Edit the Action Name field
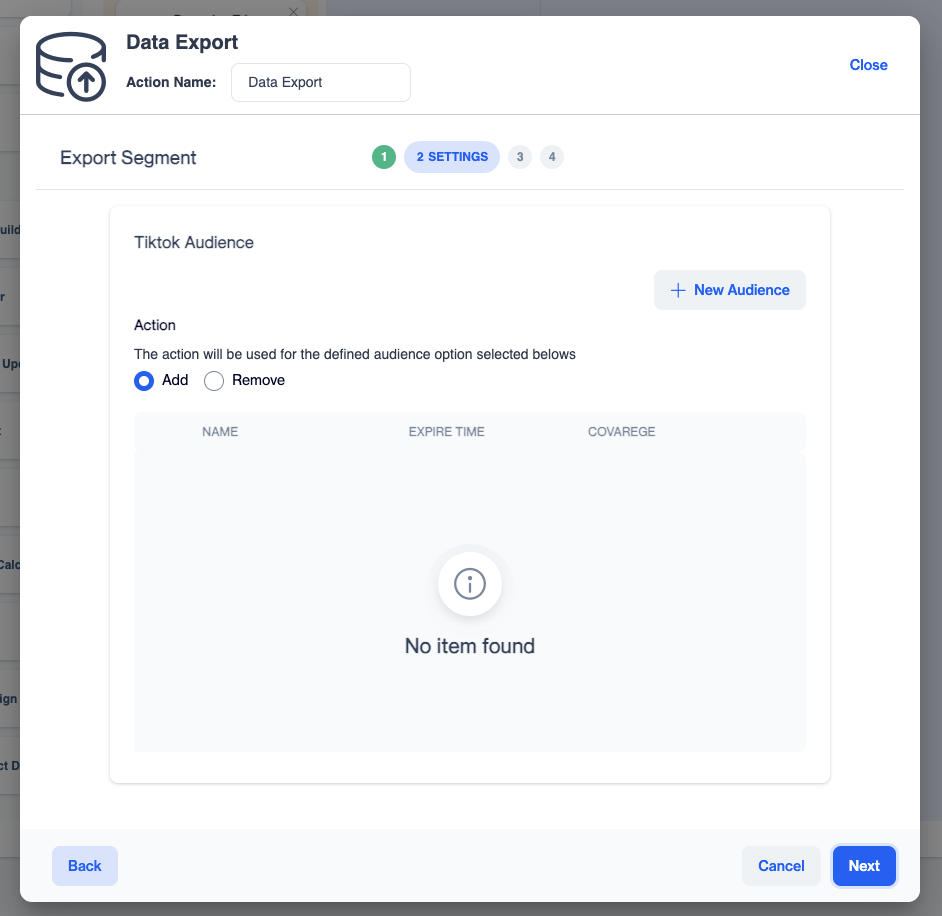 click(321, 82)
